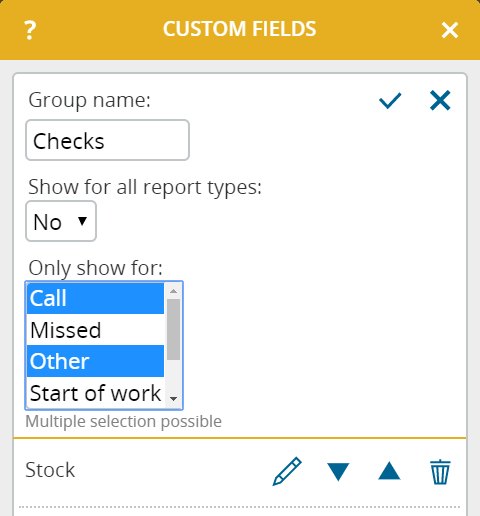Move the Stock field up

(x=389, y=470)
